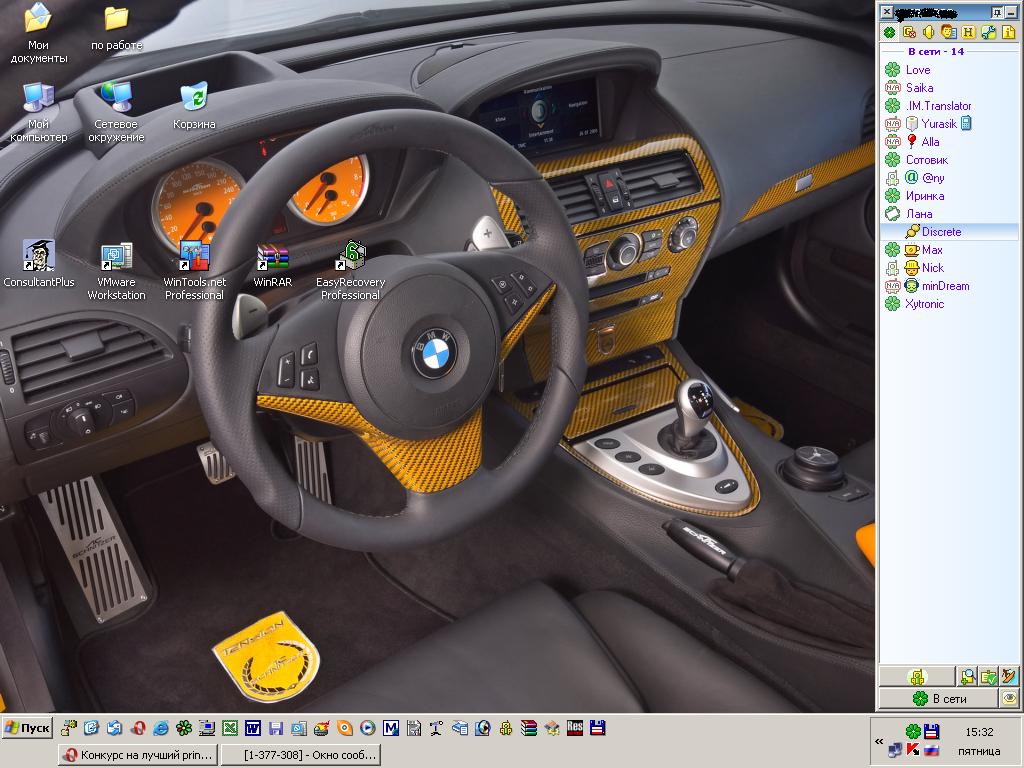Click the mobile phone icon beside Yurasik
Image resolution: width=1024 pixels, height=768 pixels.
click(x=966, y=123)
